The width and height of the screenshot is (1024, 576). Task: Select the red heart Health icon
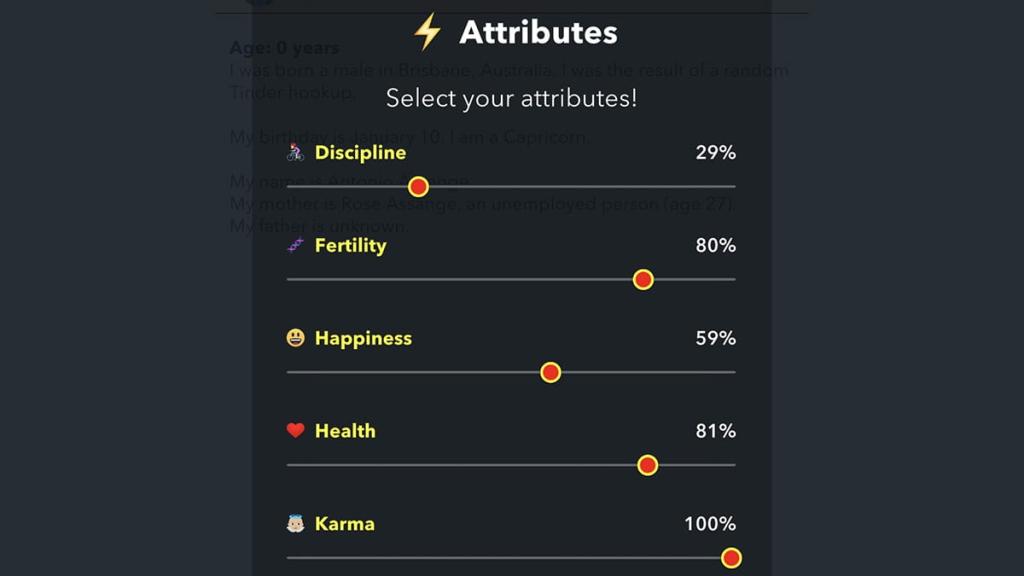tap(295, 431)
